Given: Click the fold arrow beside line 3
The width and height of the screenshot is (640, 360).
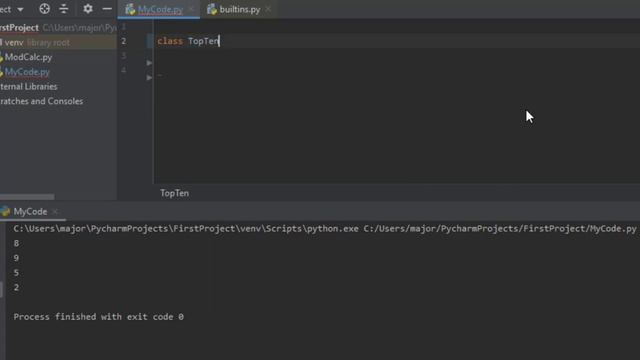Looking at the screenshot, I should pos(149,63).
